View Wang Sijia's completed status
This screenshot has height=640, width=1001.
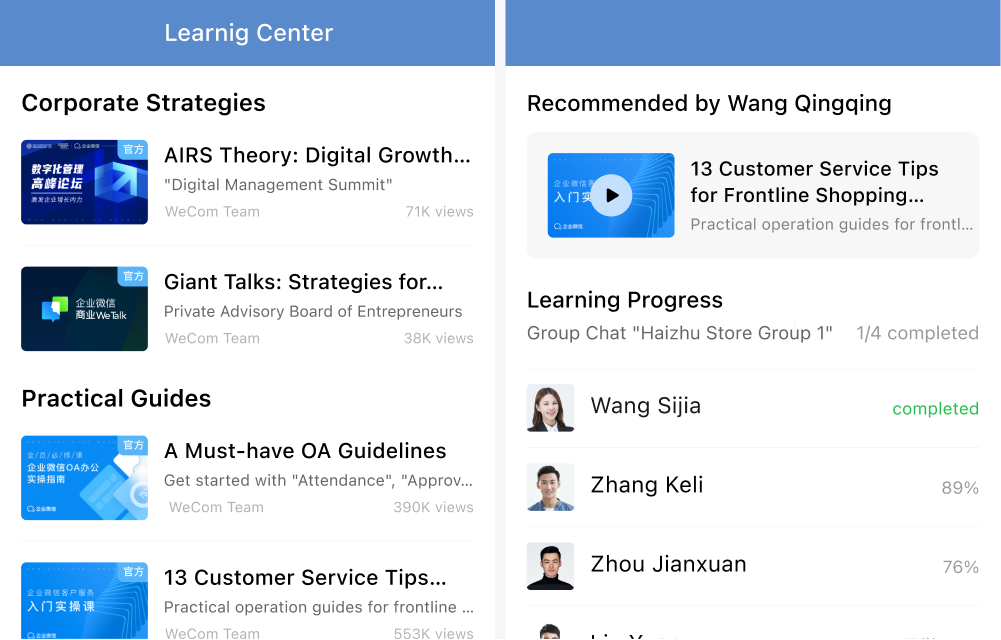pos(935,408)
